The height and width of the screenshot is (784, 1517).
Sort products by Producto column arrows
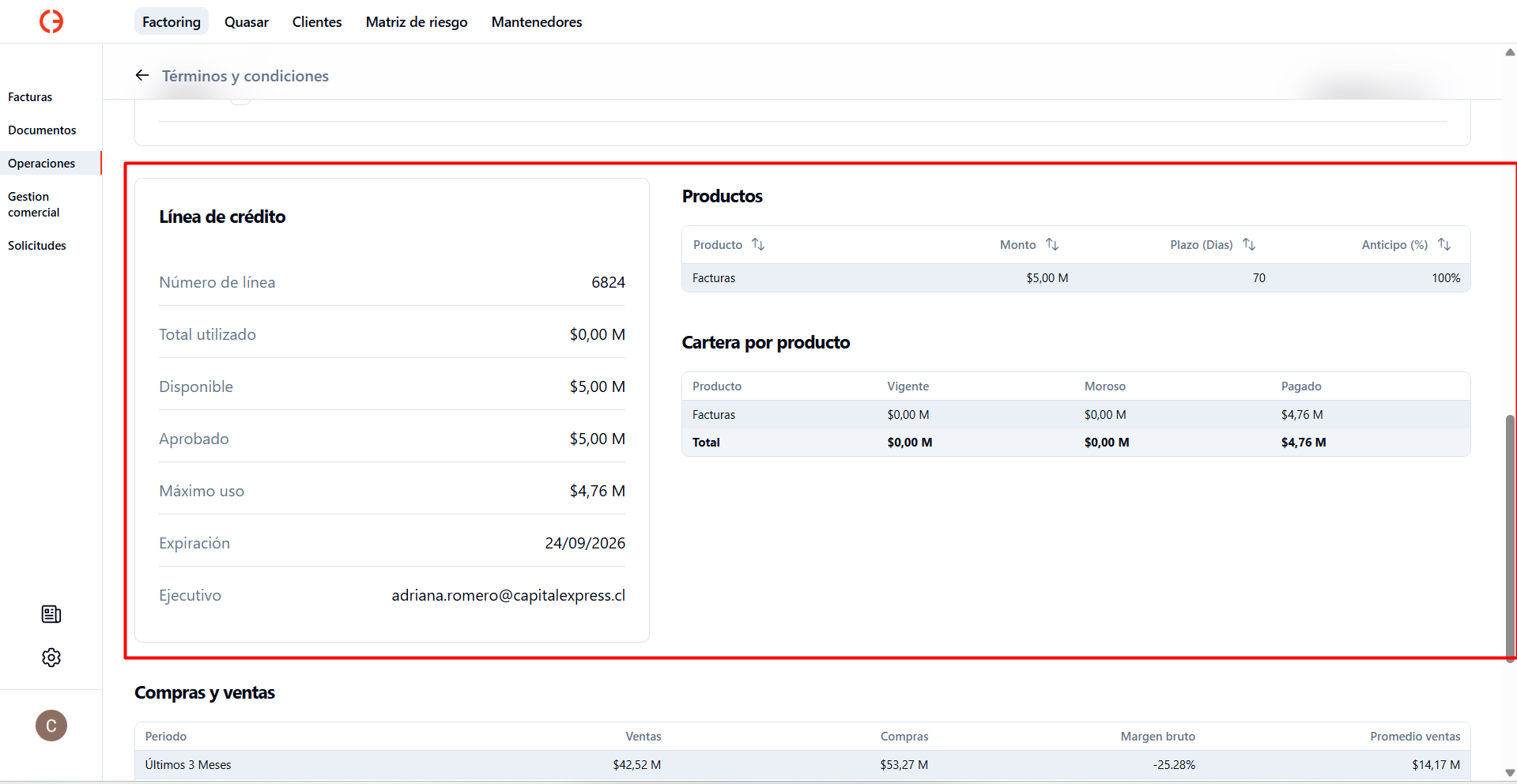point(758,244)
